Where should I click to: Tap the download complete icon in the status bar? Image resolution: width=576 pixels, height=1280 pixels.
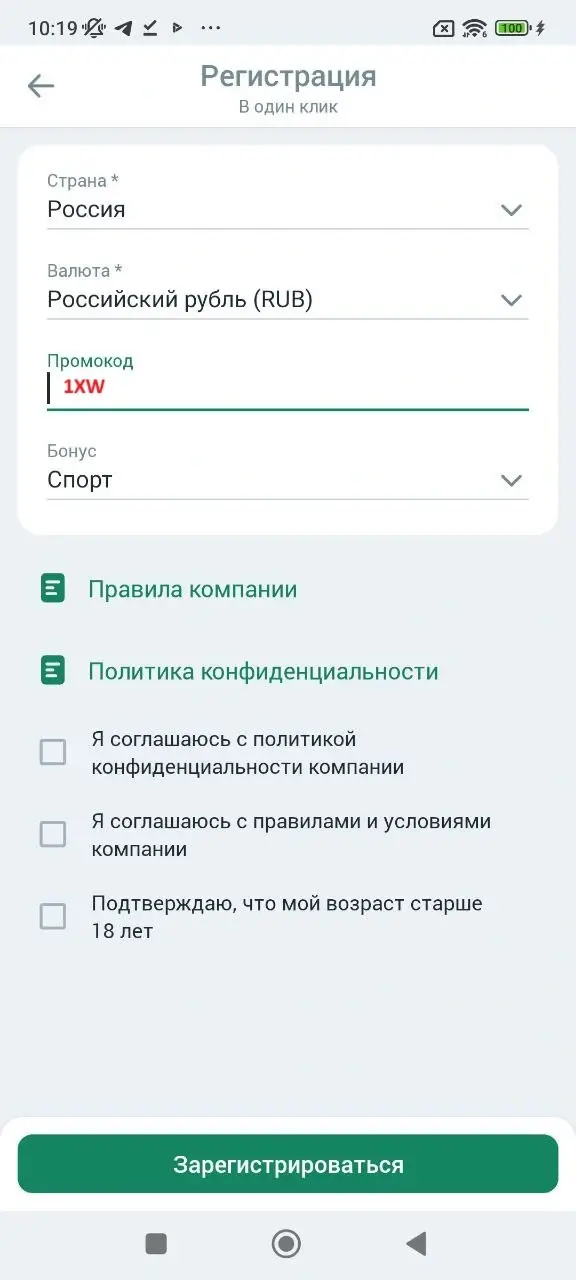point(151,28)
